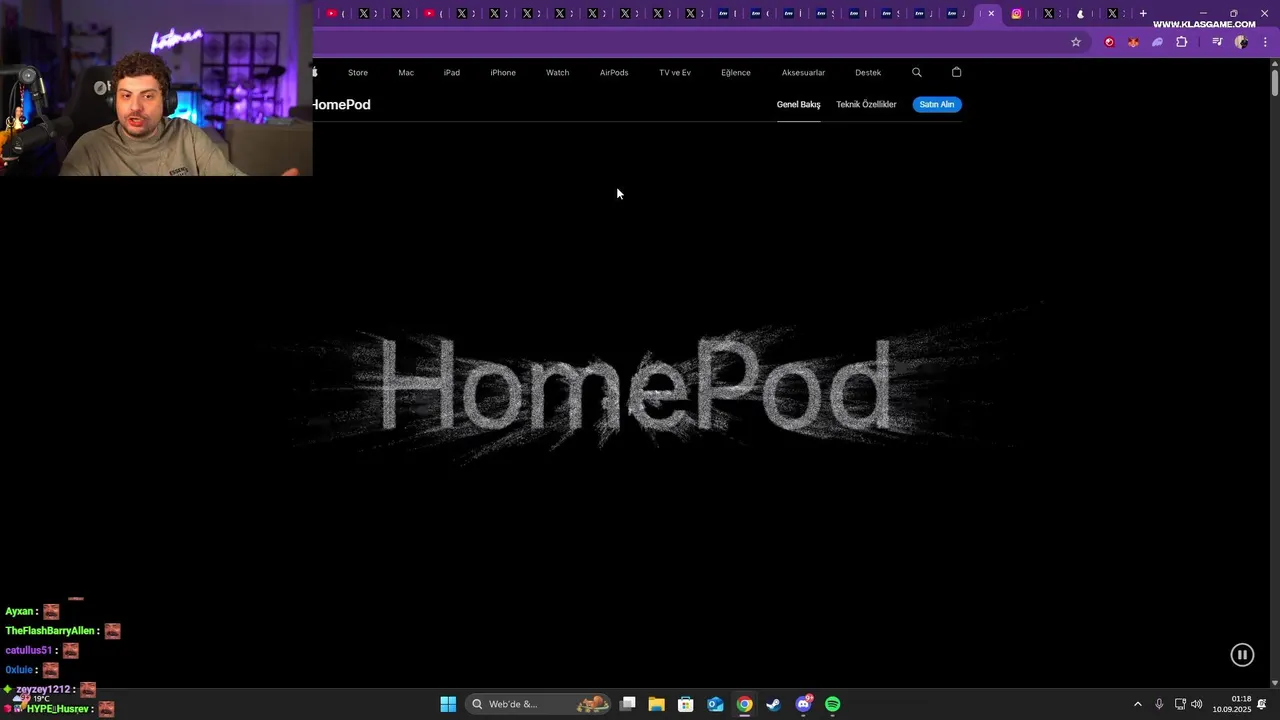Open the Chrome three-dot menu
This screenshot has height=720, width=1280.
click(x=1265, y=42)
